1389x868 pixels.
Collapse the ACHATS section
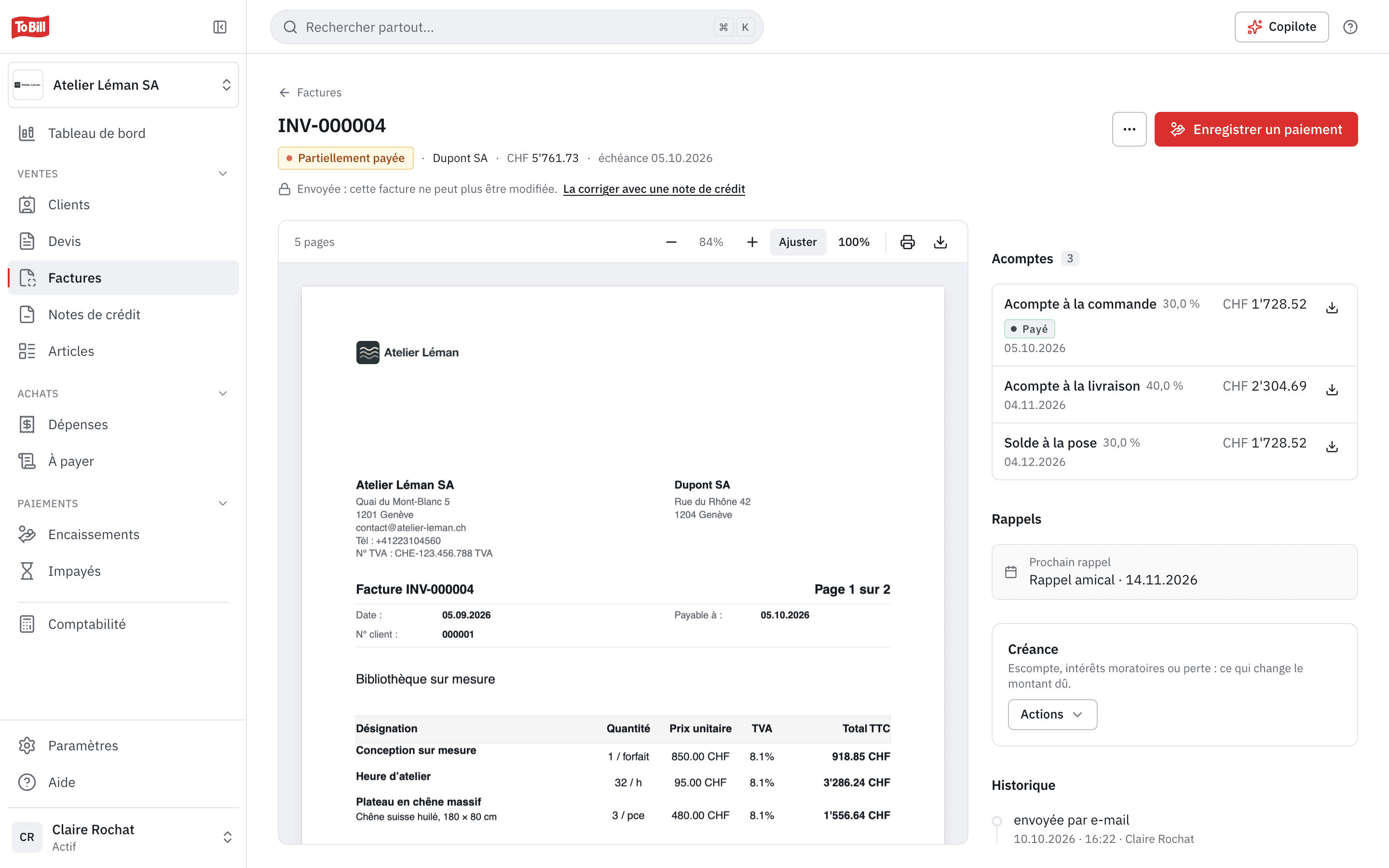(x=223, y=393)
